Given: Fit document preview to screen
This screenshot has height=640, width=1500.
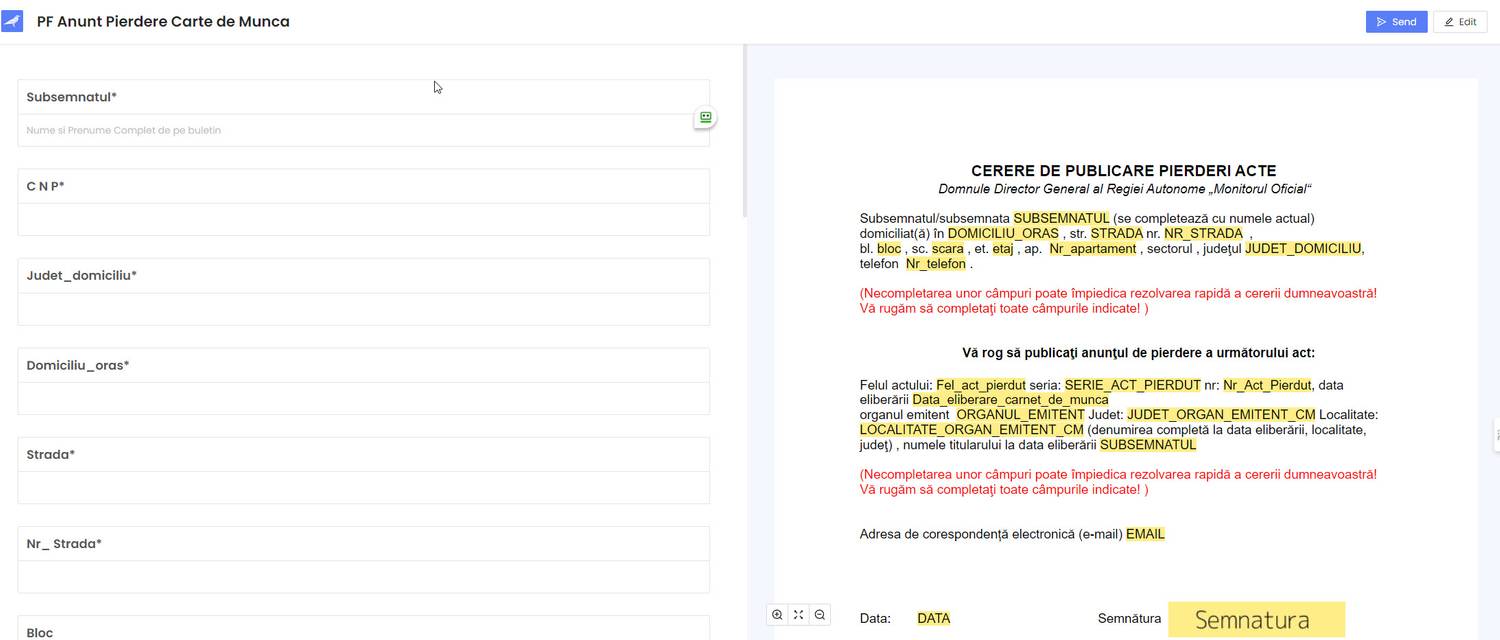Looking at the screenshot, I should (x=798, y=615).
